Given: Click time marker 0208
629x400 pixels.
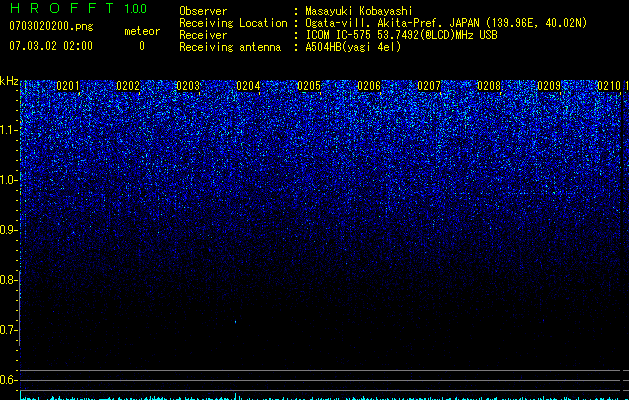Looking at the screenshot, I should pyautogui.click(x=489, y=86).
